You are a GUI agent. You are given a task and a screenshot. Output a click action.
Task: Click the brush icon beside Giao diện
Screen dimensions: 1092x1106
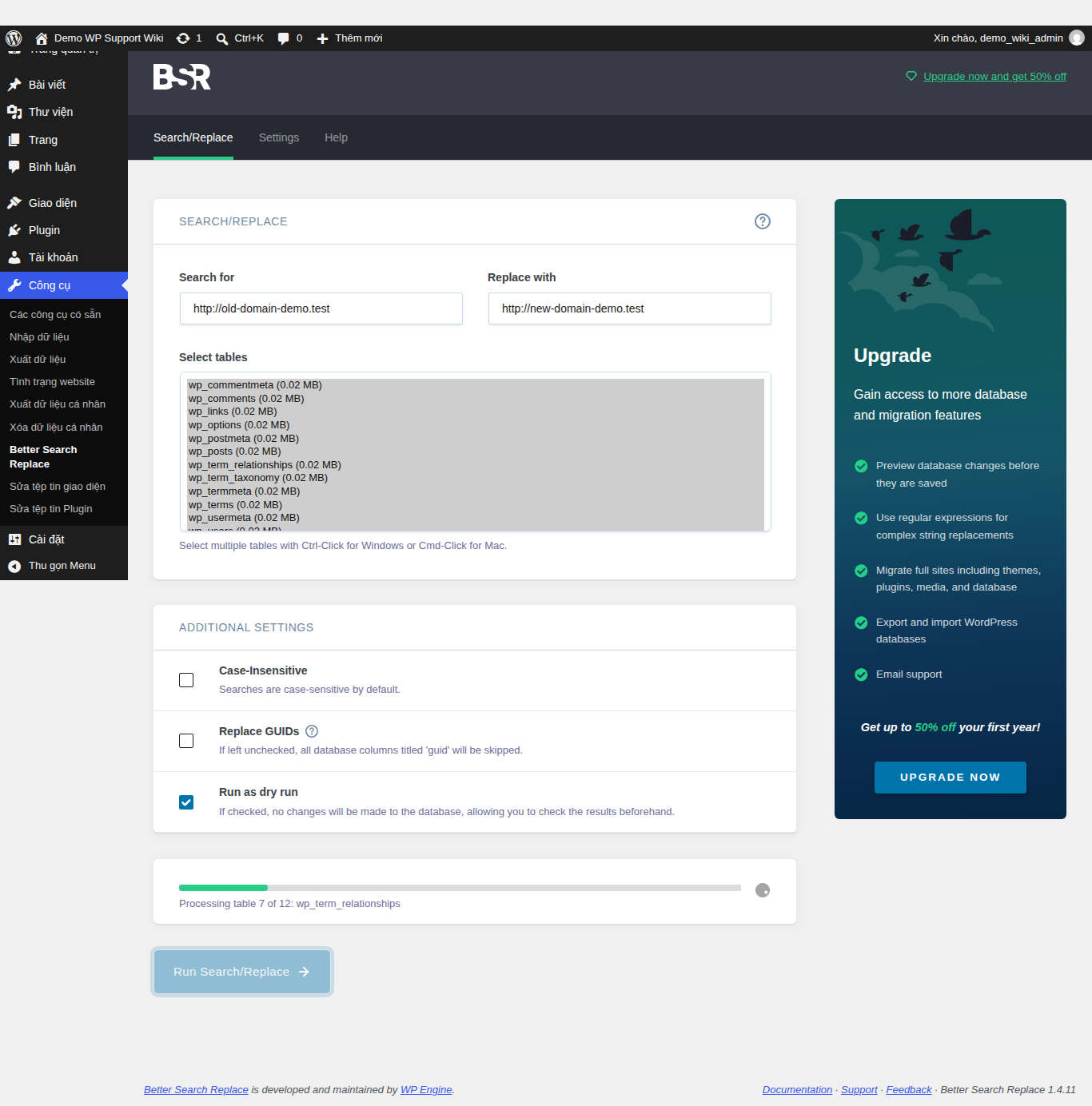pyautogui.click(x=14, y=203)
